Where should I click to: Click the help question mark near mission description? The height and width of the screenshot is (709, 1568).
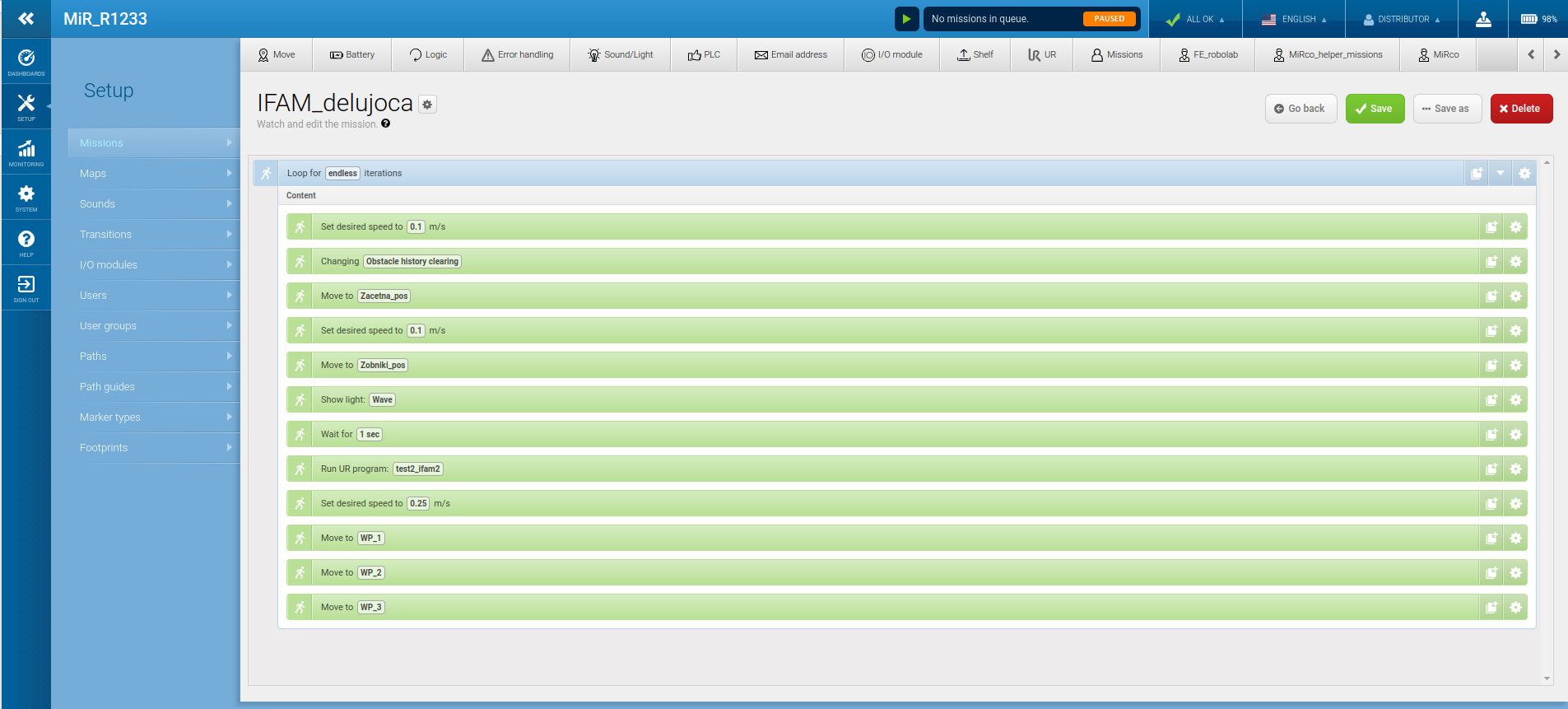click(x=385, y=124)
